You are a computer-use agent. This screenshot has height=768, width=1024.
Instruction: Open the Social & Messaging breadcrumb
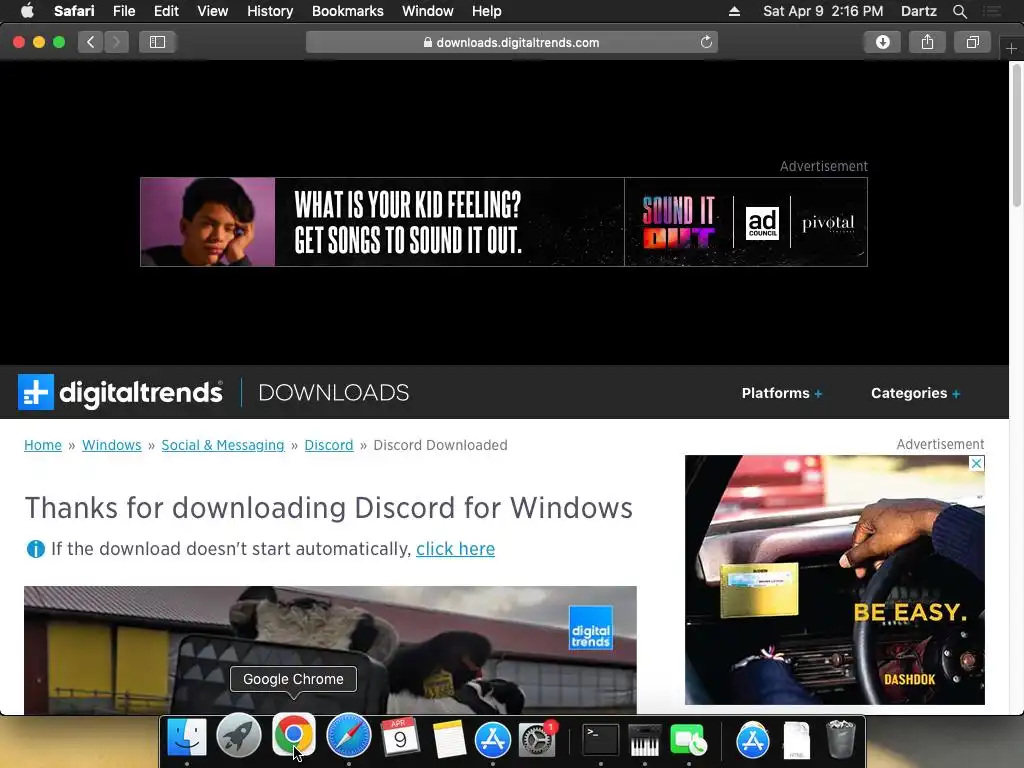tap(223, 445)
